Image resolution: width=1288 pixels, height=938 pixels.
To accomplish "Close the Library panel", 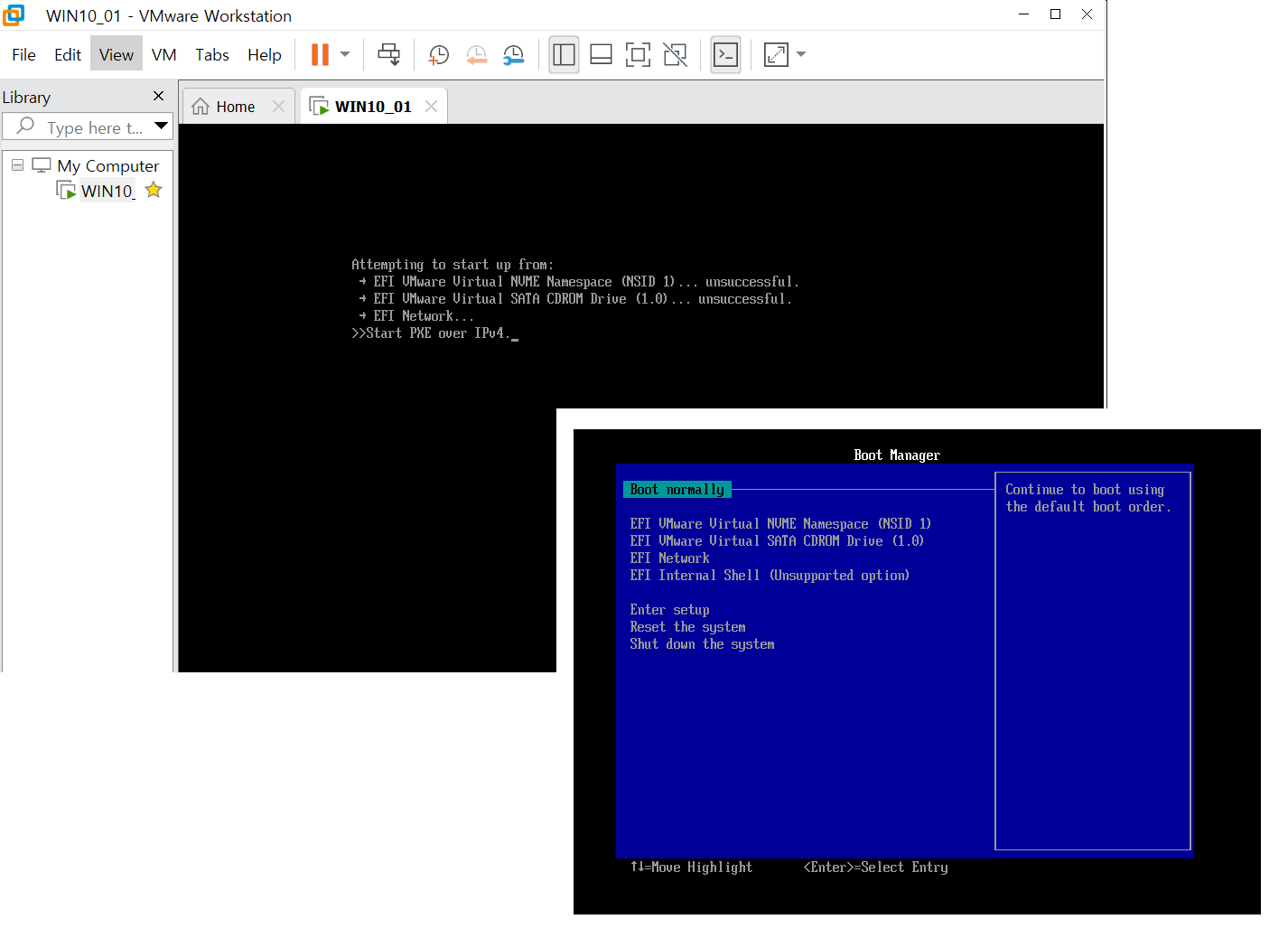I will click(159, 96).
